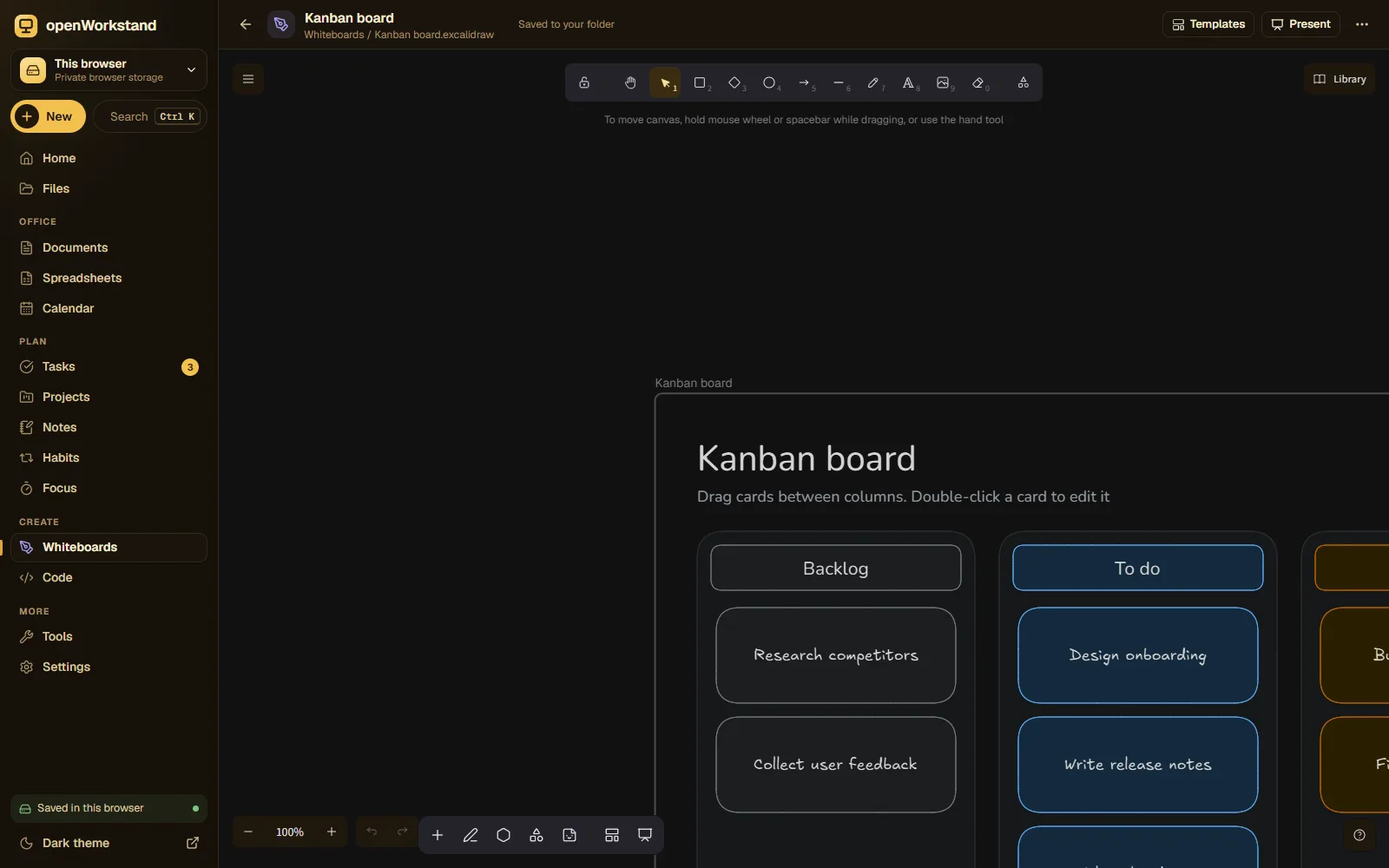The width and height of the screenshot is (1389, 868).
Task: Toggle the keep-tool-active lock icon
Action: pyautogui.click(x=584, y=82)
